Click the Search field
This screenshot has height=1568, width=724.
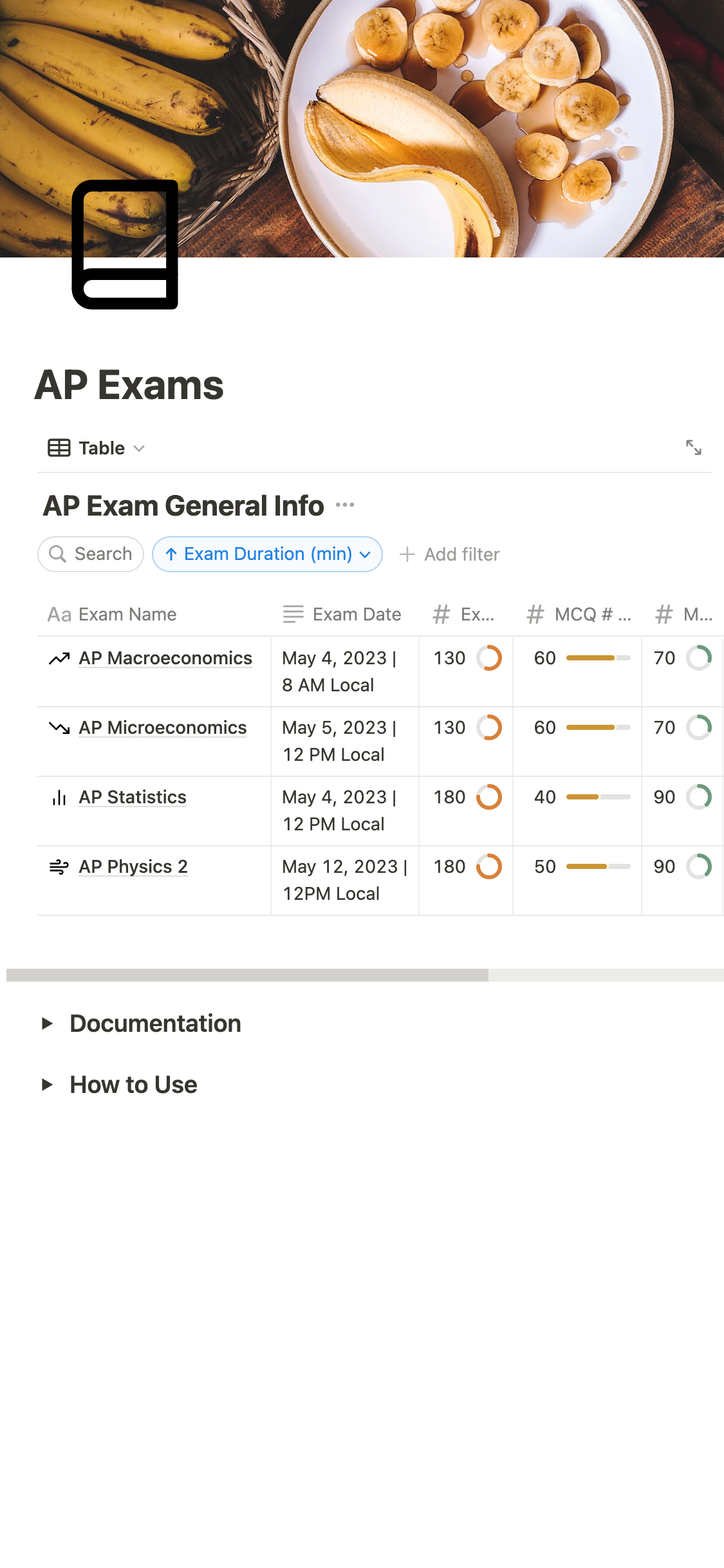(91, 554)
